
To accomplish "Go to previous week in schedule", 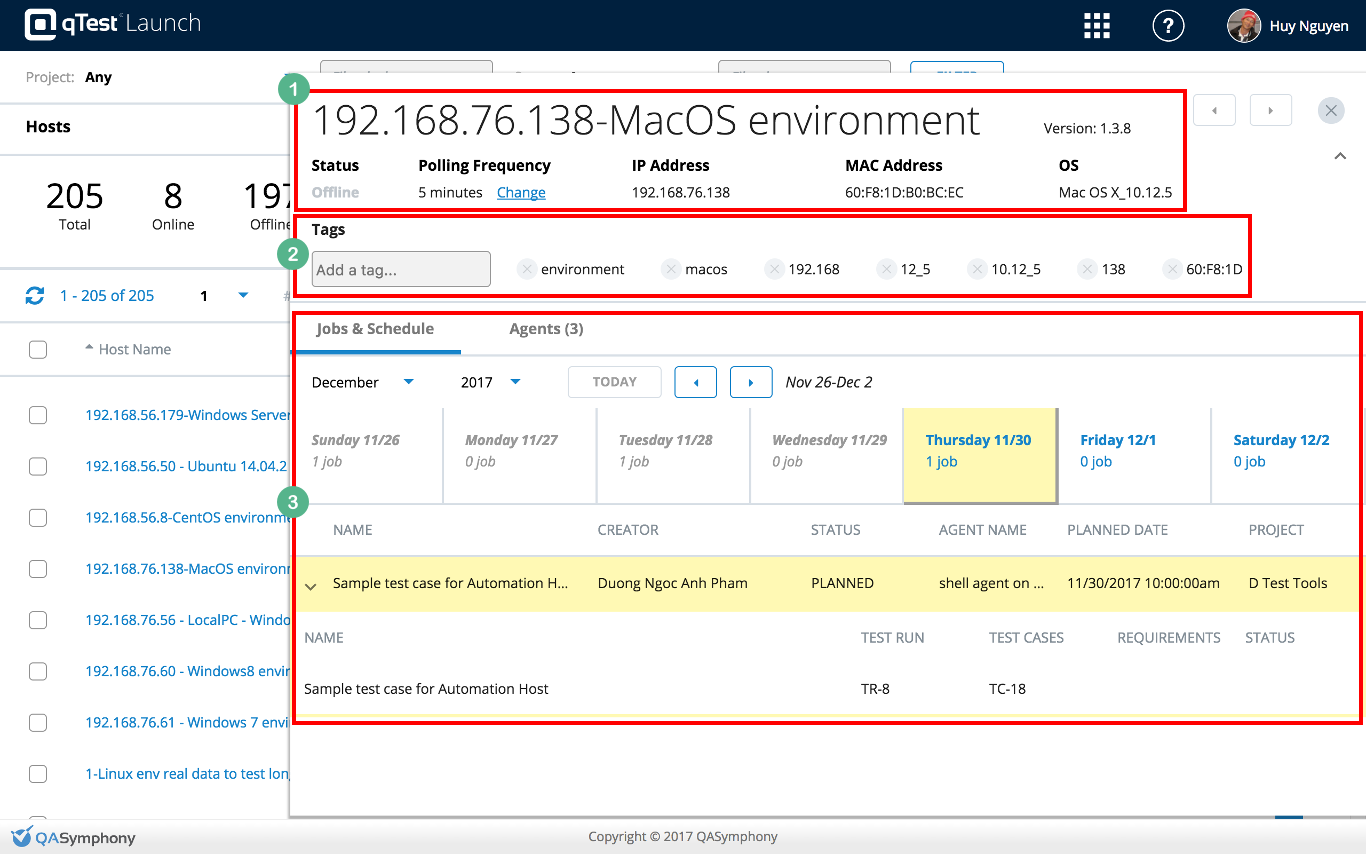I will (695, 382).
